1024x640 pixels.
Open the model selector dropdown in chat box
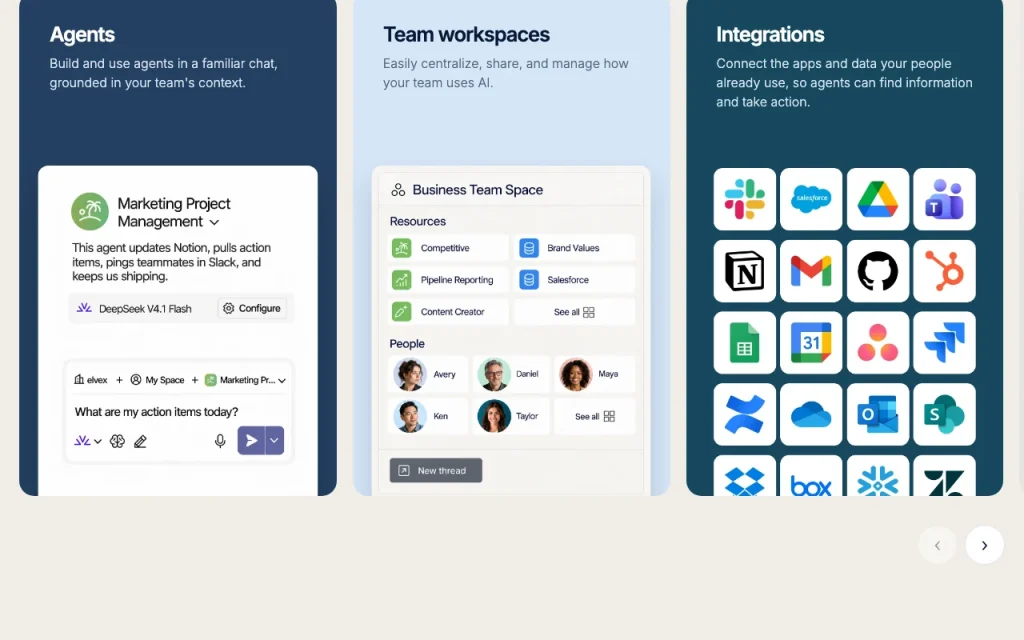[x=88, y=441]
